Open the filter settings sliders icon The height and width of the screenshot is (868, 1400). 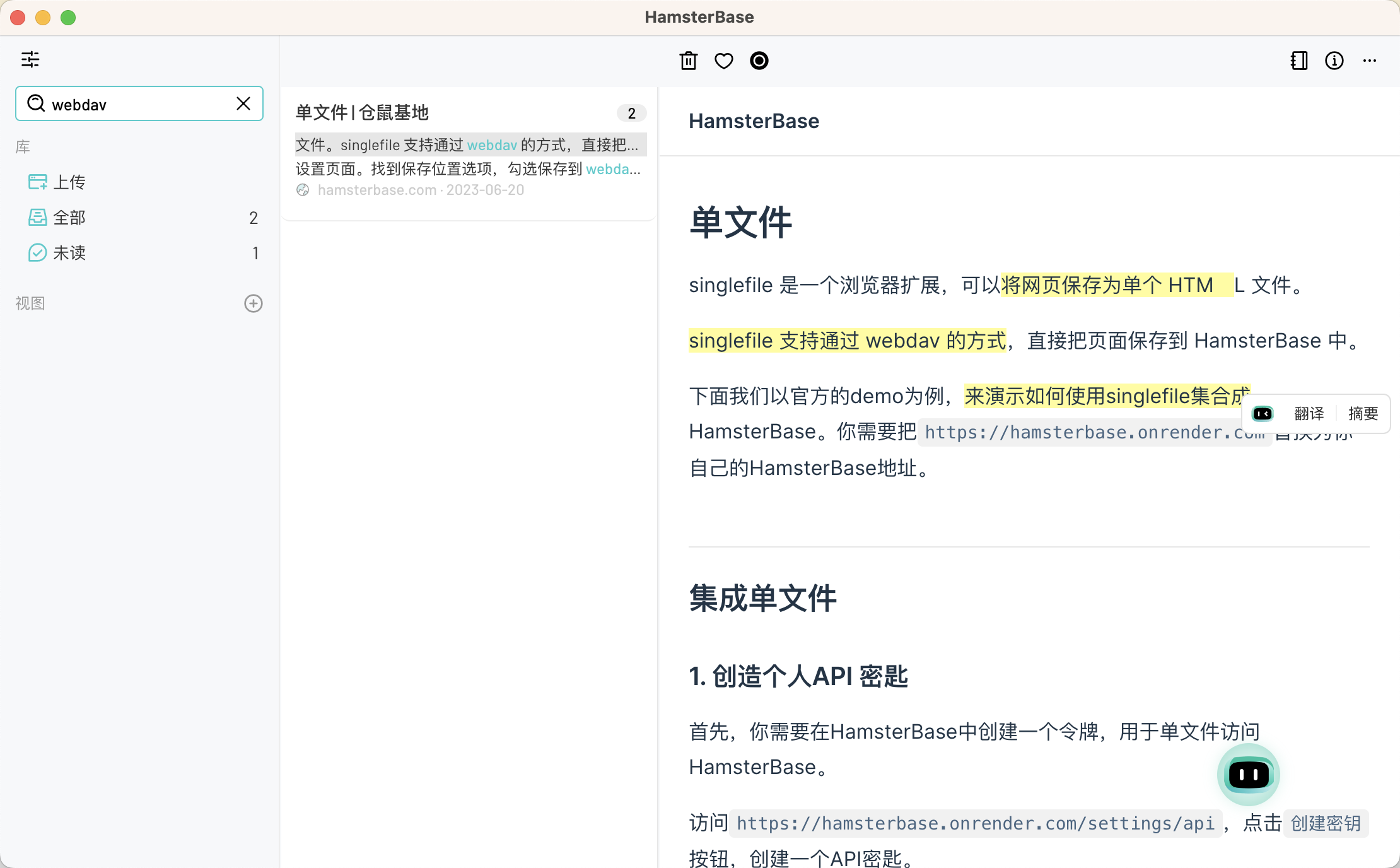[x=30, y=60]
